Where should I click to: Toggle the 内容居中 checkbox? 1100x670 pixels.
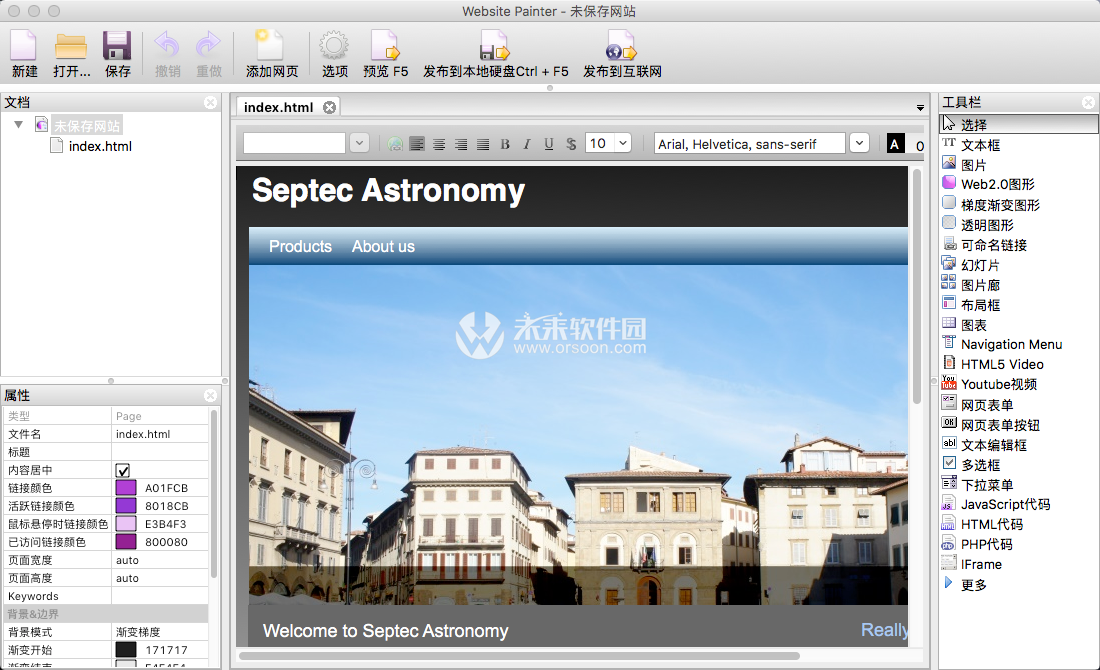[x=123, y=470]
